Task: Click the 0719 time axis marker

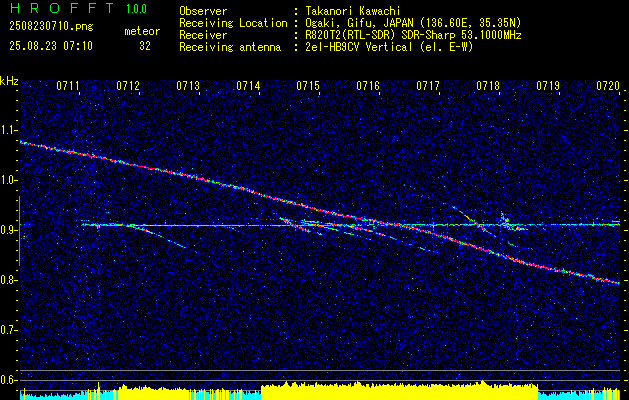Action: pyautogui.click(x=548, y=85)
